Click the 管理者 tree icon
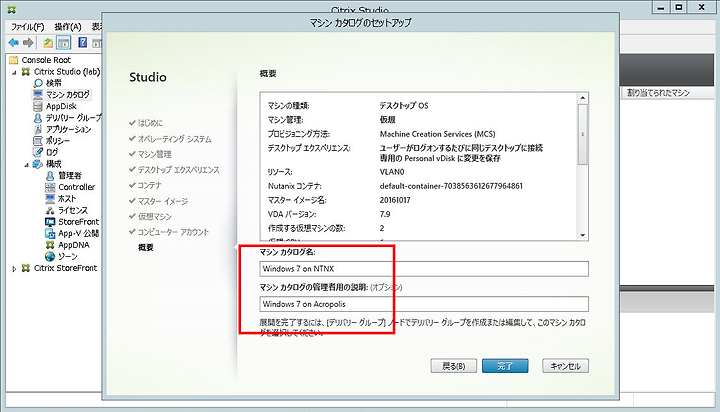This screenshot has height=412, width=720. point(50,175)
